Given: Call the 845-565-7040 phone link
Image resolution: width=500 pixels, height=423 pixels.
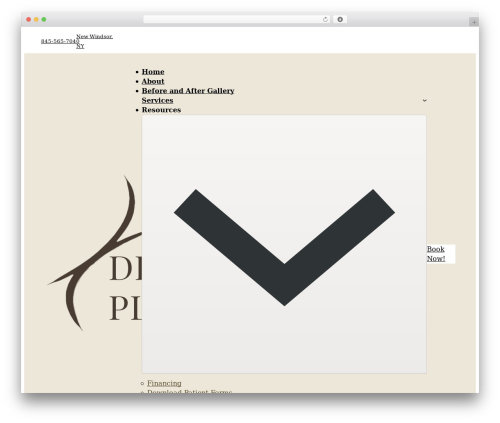Looking at the screenshot, I should [60, 41].
